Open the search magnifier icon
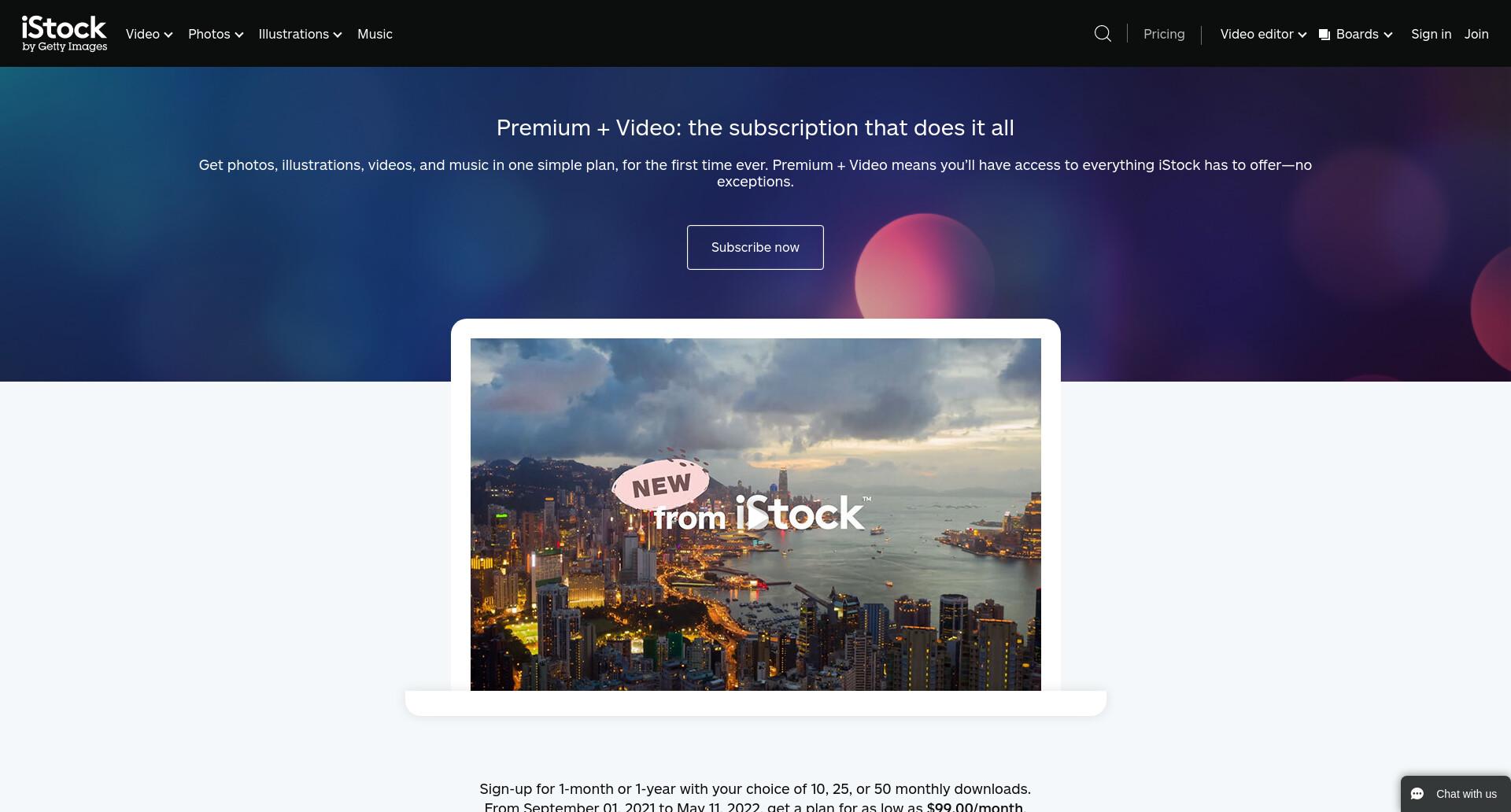This screenshot has height=812, width=1511. coord(1103,34)
